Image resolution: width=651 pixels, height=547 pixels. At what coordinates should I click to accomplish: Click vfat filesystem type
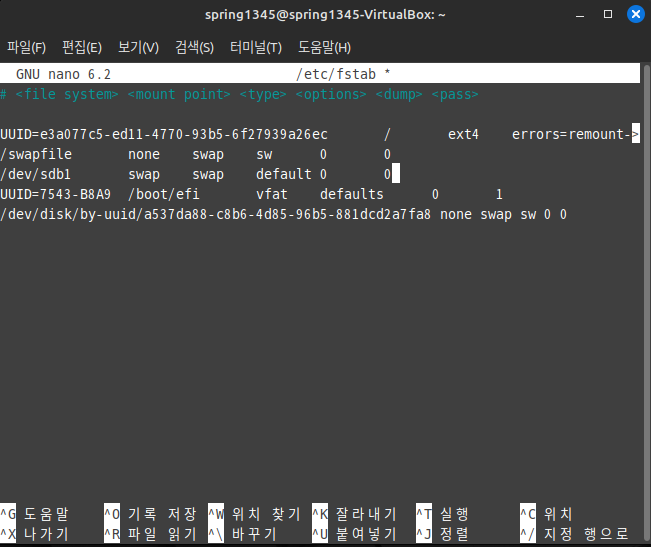click(272, 194)
